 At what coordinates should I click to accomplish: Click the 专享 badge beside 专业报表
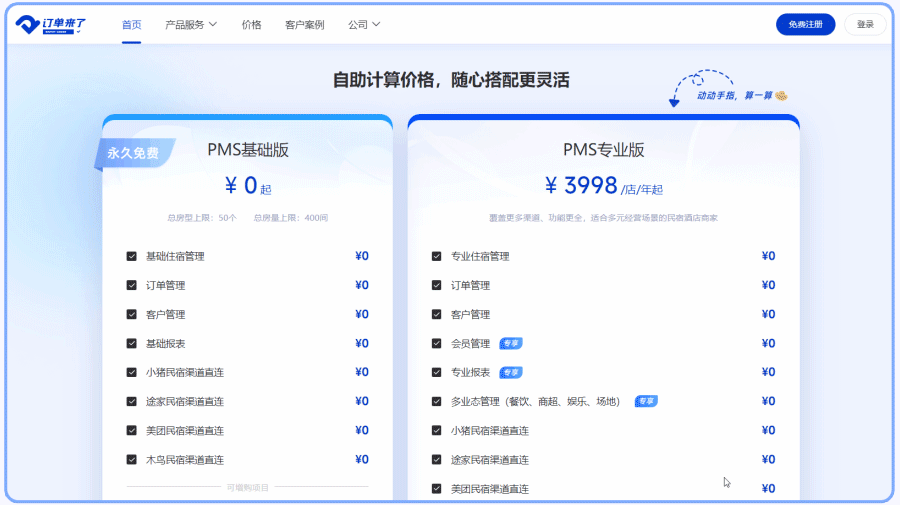(x=510, y=372)
